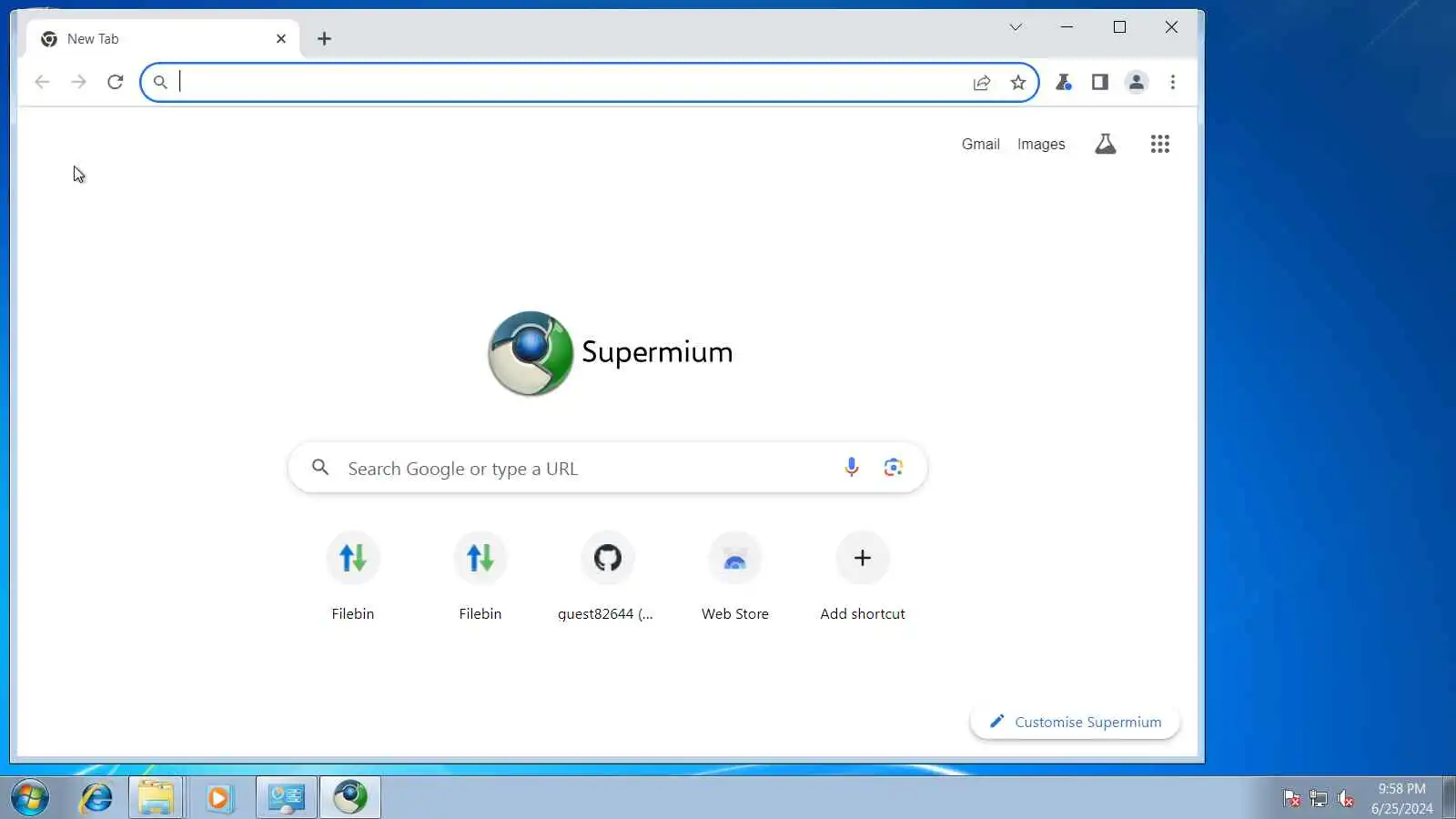Start voice search with the microphone

pos(851,468)
